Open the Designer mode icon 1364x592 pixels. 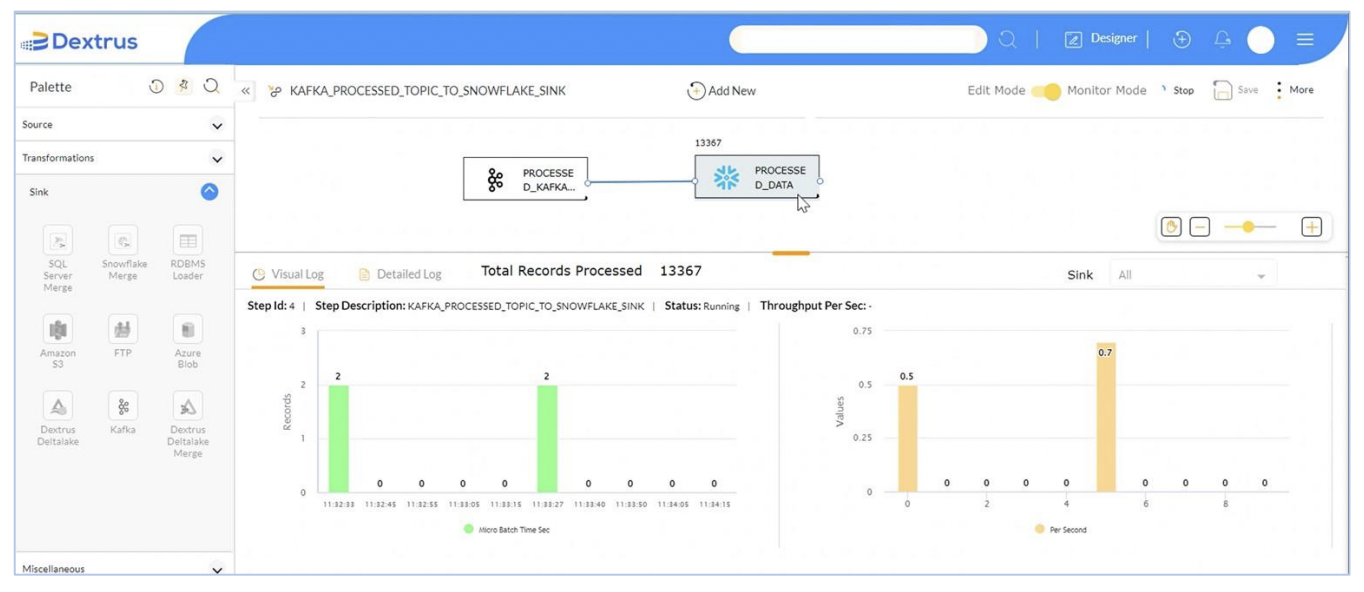pos(1073,39)
